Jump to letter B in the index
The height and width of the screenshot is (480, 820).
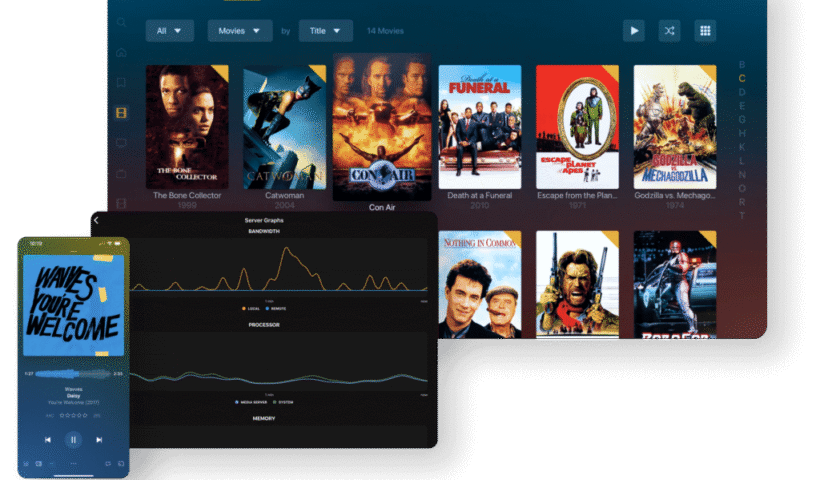click(x=742, y=65)
